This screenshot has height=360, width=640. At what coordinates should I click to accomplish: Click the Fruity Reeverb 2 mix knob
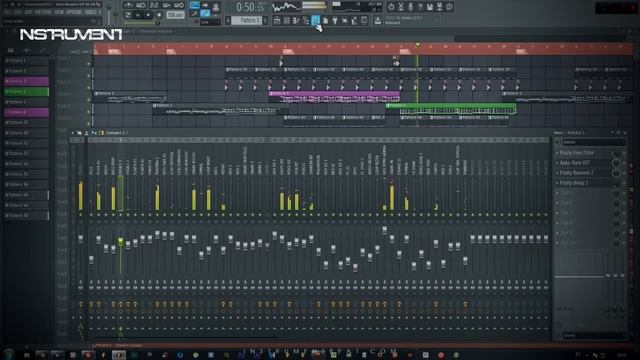pyautogui.click(x=616, y=173)
